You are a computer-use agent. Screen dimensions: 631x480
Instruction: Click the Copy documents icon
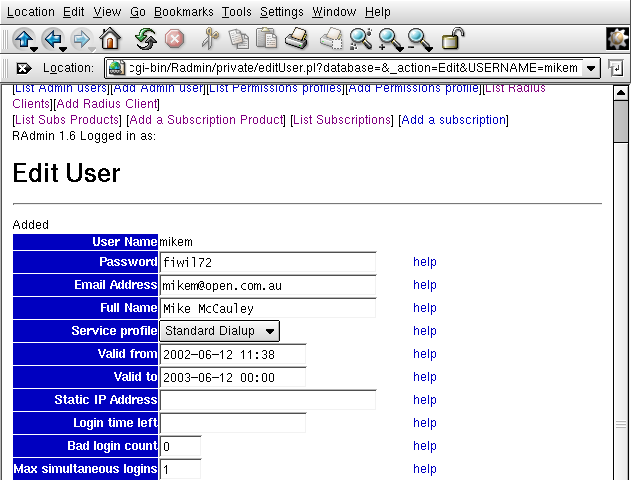pos(239,39)
